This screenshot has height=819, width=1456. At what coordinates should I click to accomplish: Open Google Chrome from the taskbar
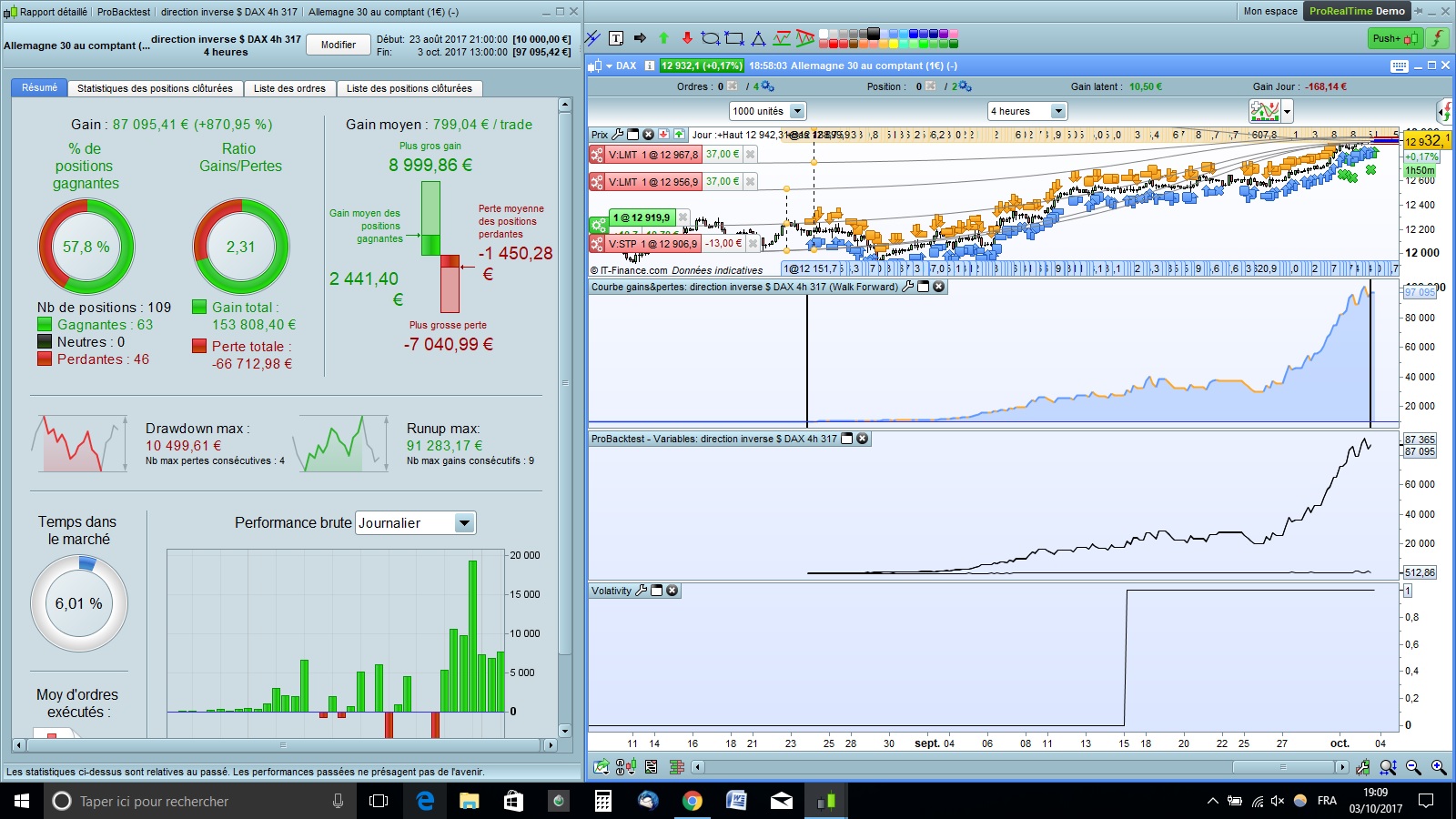(x=693, y=801)
